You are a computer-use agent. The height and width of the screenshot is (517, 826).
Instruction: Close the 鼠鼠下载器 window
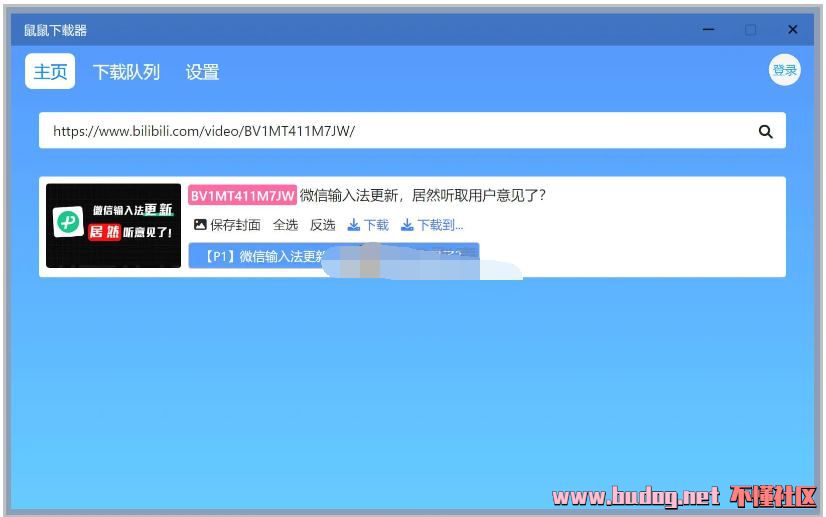click(x=792, y=30)
